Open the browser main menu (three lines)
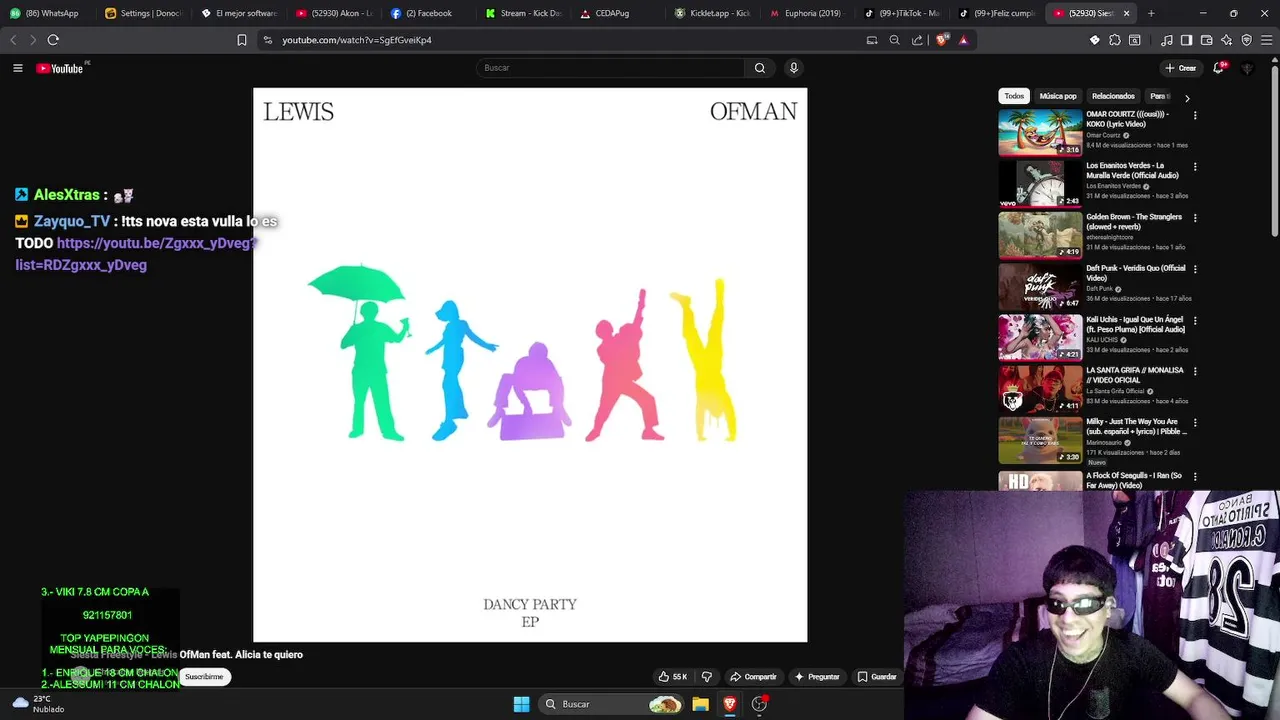The height and width of the screenshot is (720, 1280). pyautogui.click(x=1267, y=40)
